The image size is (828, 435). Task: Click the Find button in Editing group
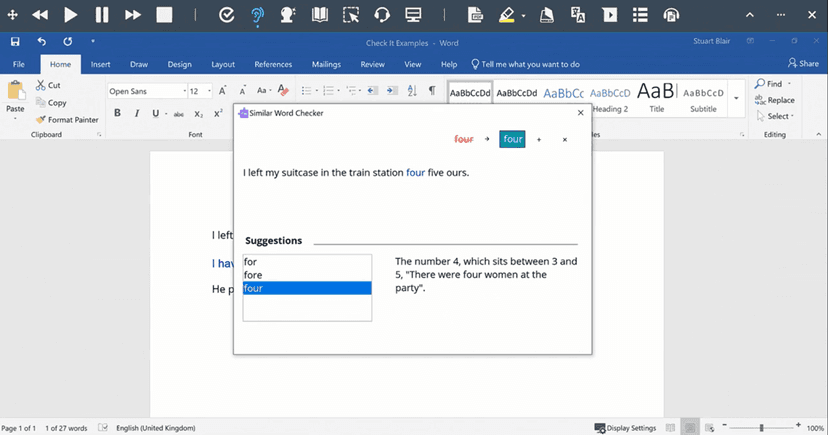[774, 83]
